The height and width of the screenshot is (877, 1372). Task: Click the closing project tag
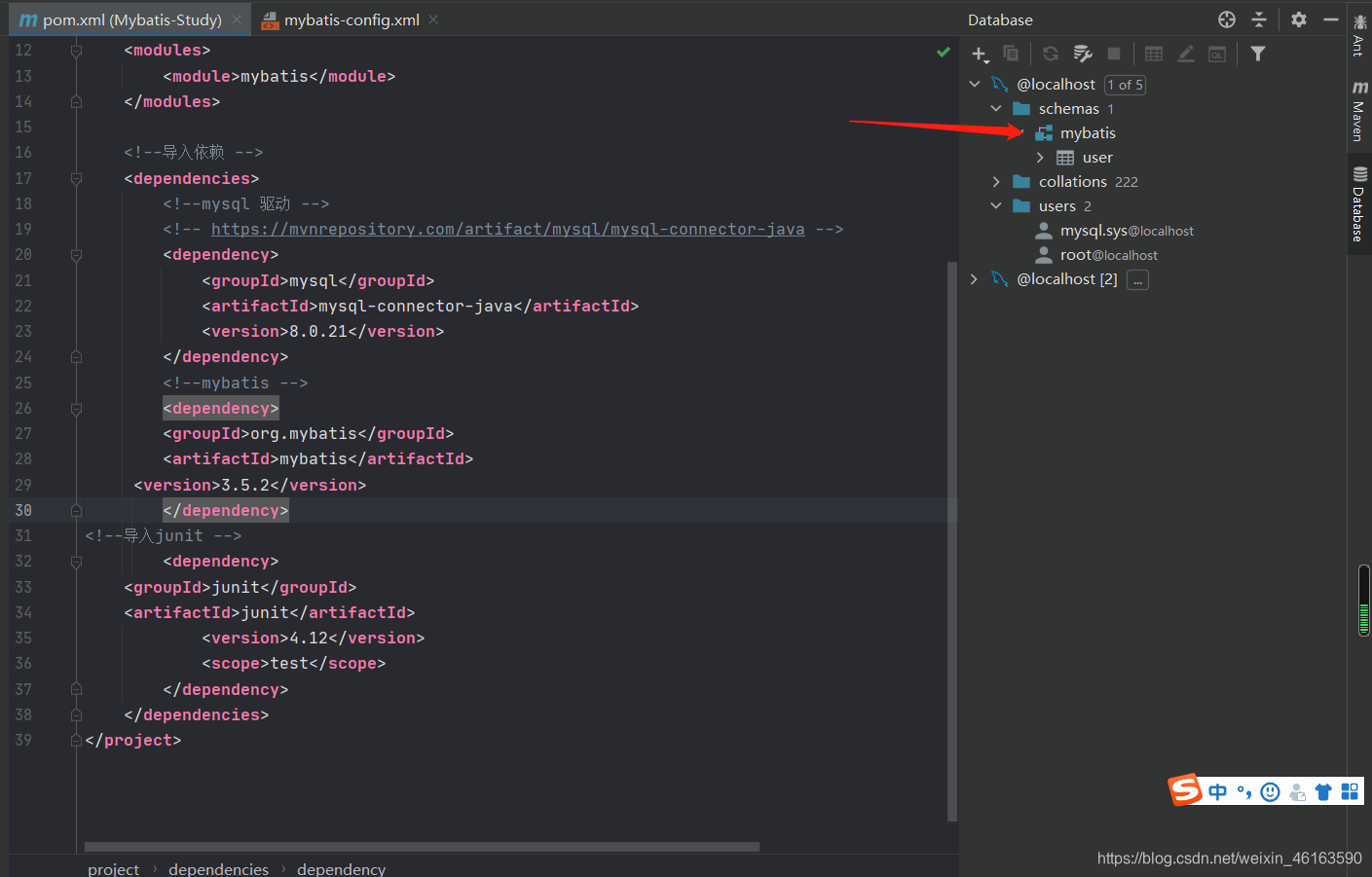(x=133, y=741)
